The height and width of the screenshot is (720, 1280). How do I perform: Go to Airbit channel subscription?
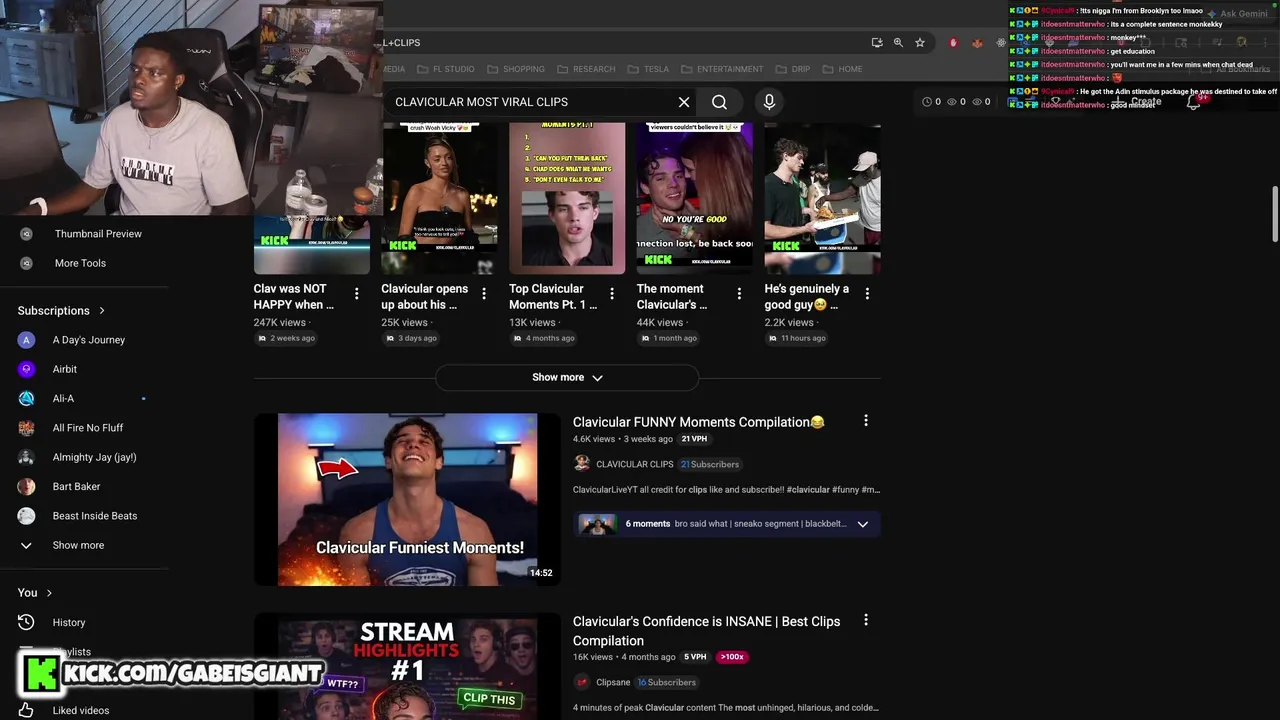pyautogui.click(x=65, y=369)
